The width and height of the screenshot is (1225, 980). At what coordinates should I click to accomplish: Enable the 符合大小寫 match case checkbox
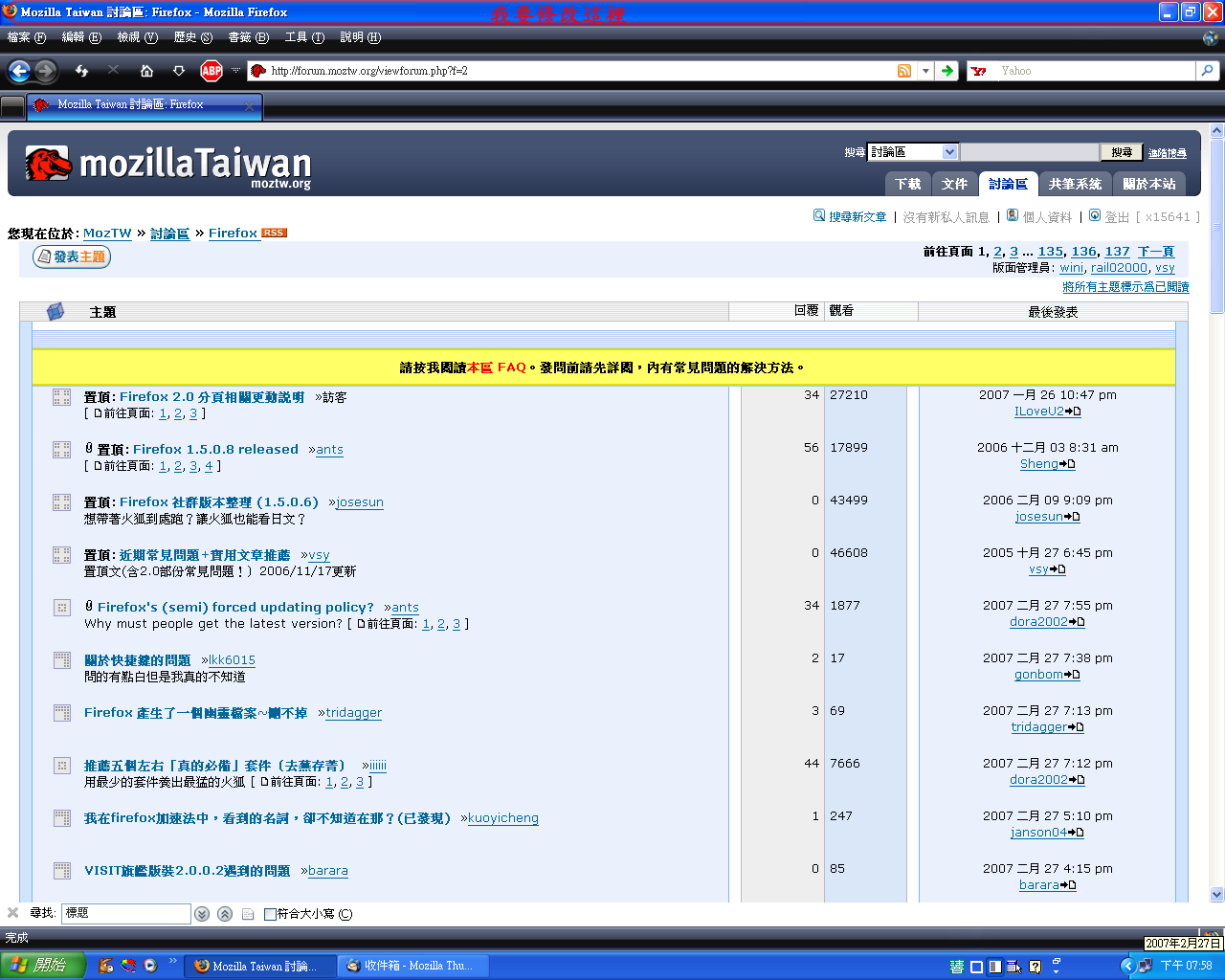pyautogui.click(x=270, y=914)
